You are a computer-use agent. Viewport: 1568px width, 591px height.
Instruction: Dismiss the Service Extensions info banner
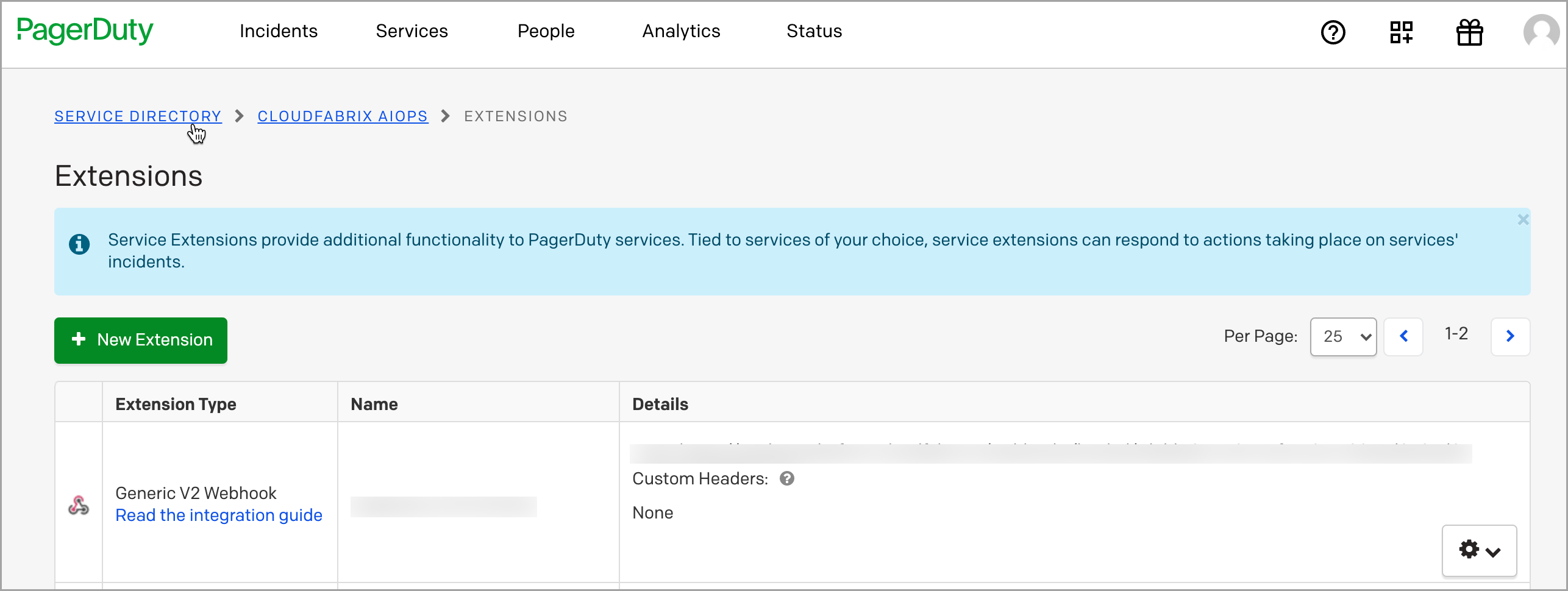click(x=1523, y=219)
